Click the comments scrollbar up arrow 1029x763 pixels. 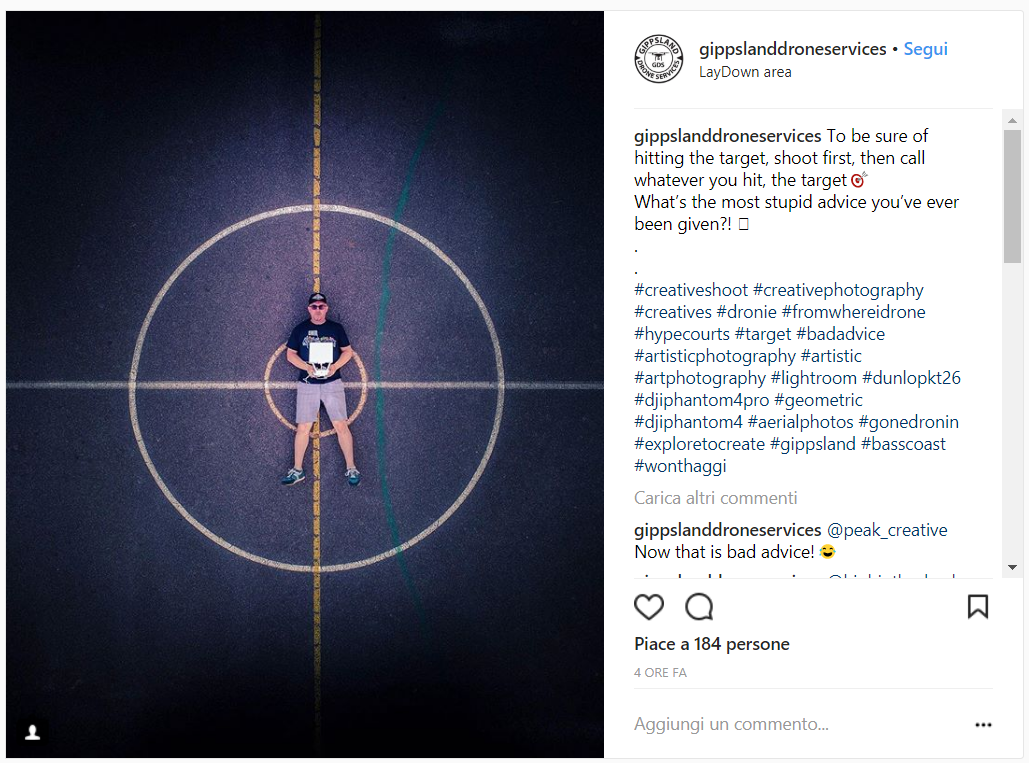click(1012, 121)
